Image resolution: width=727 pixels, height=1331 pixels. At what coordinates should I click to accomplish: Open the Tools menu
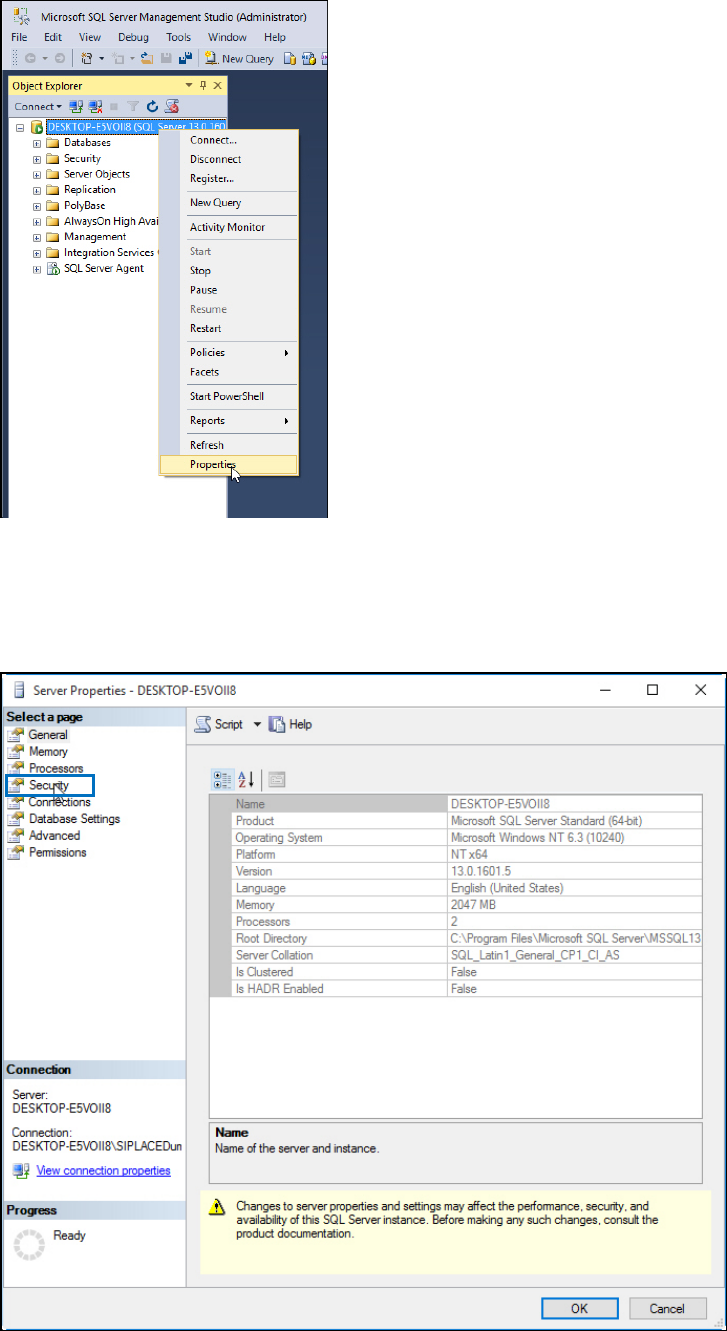[x=178, y=37]
